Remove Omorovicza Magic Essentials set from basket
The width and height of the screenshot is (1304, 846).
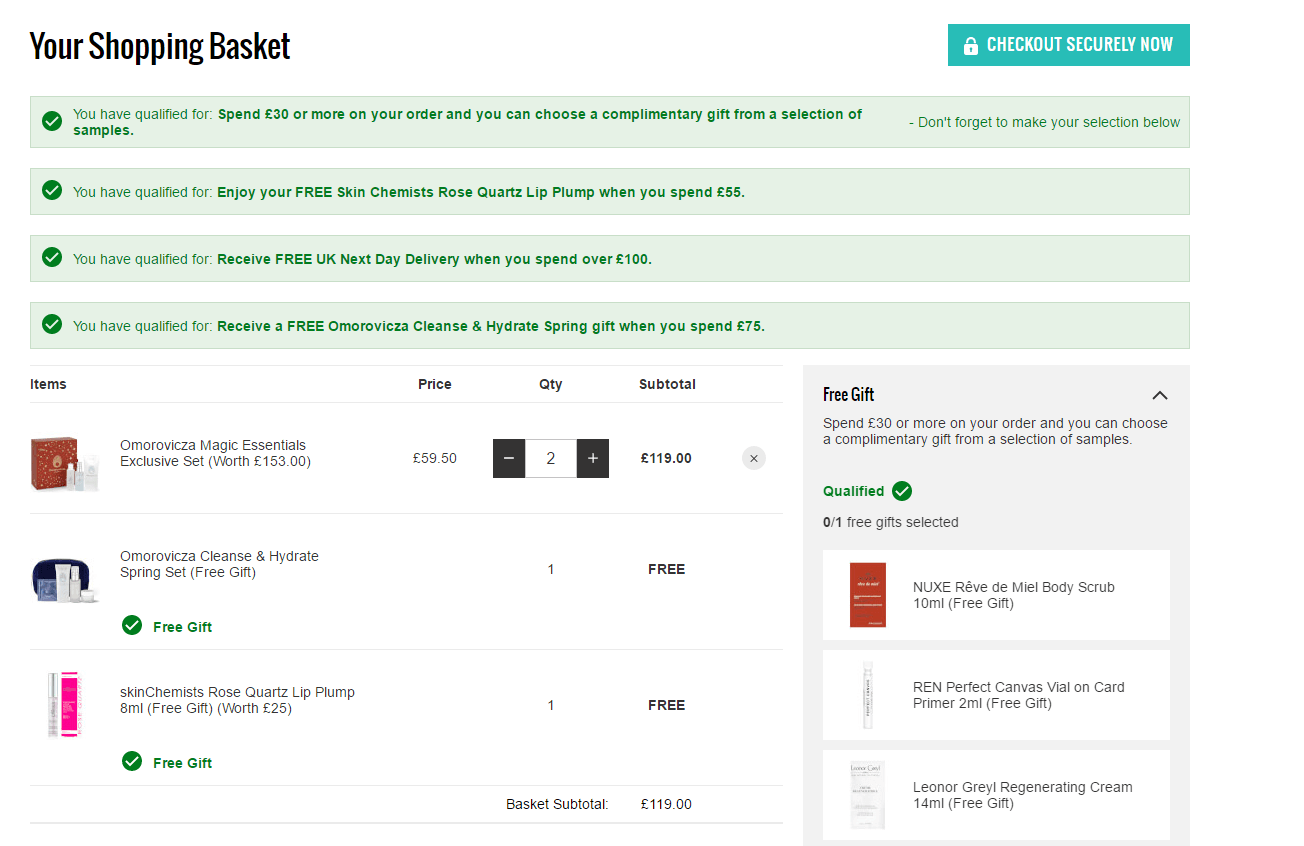tap(754, 458)
